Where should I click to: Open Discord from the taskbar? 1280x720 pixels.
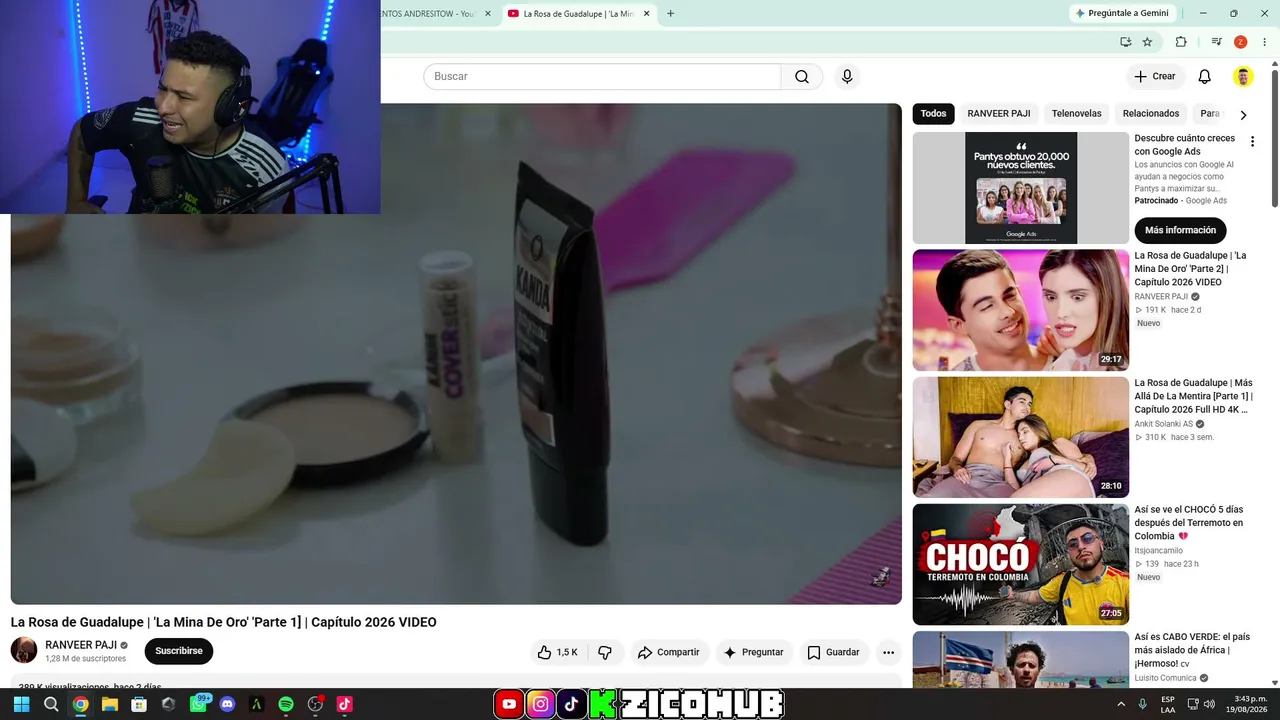coord(227,704)
